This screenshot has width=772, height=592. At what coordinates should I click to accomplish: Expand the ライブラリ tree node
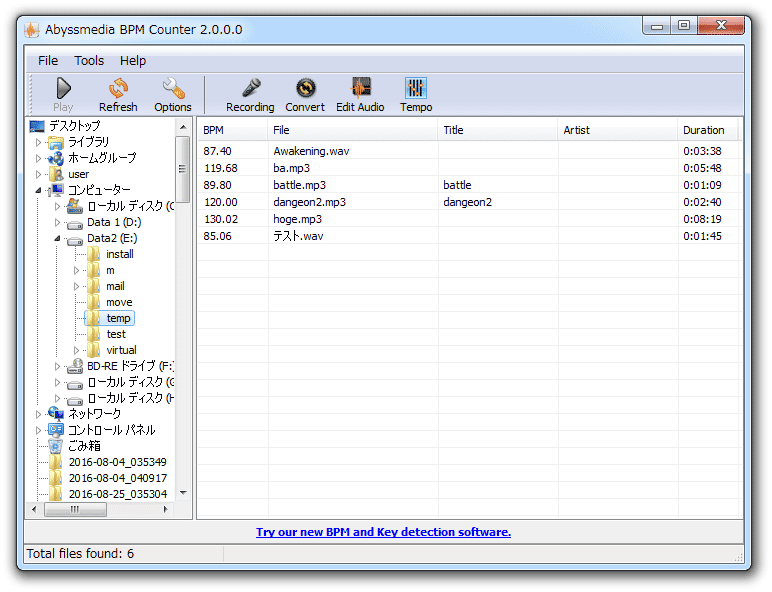coord(38,143)
